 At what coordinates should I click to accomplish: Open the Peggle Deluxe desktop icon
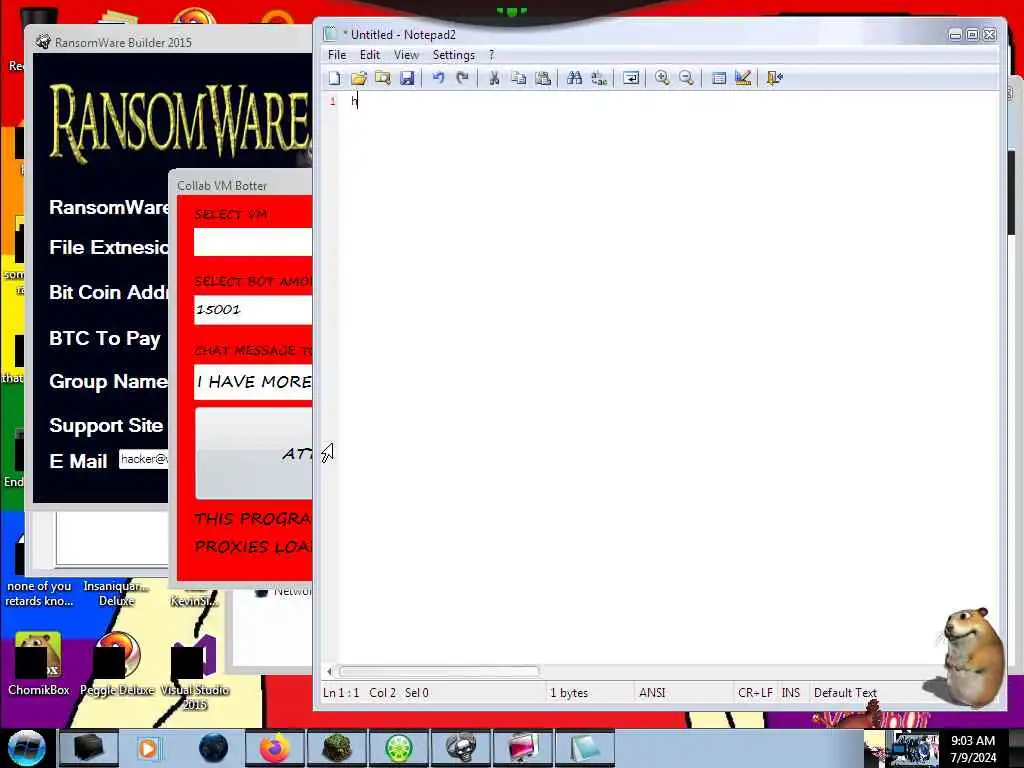click(x=117, y=665)
